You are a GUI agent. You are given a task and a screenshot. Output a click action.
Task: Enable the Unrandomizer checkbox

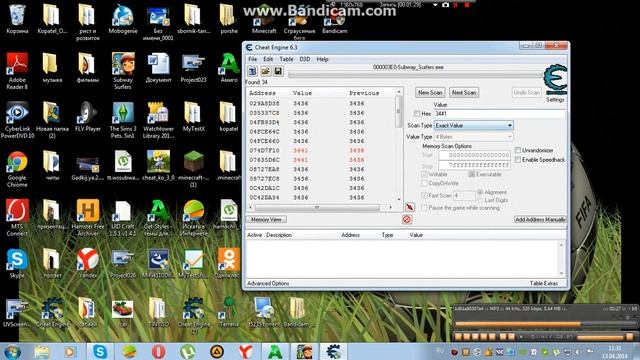click(518, 150)
